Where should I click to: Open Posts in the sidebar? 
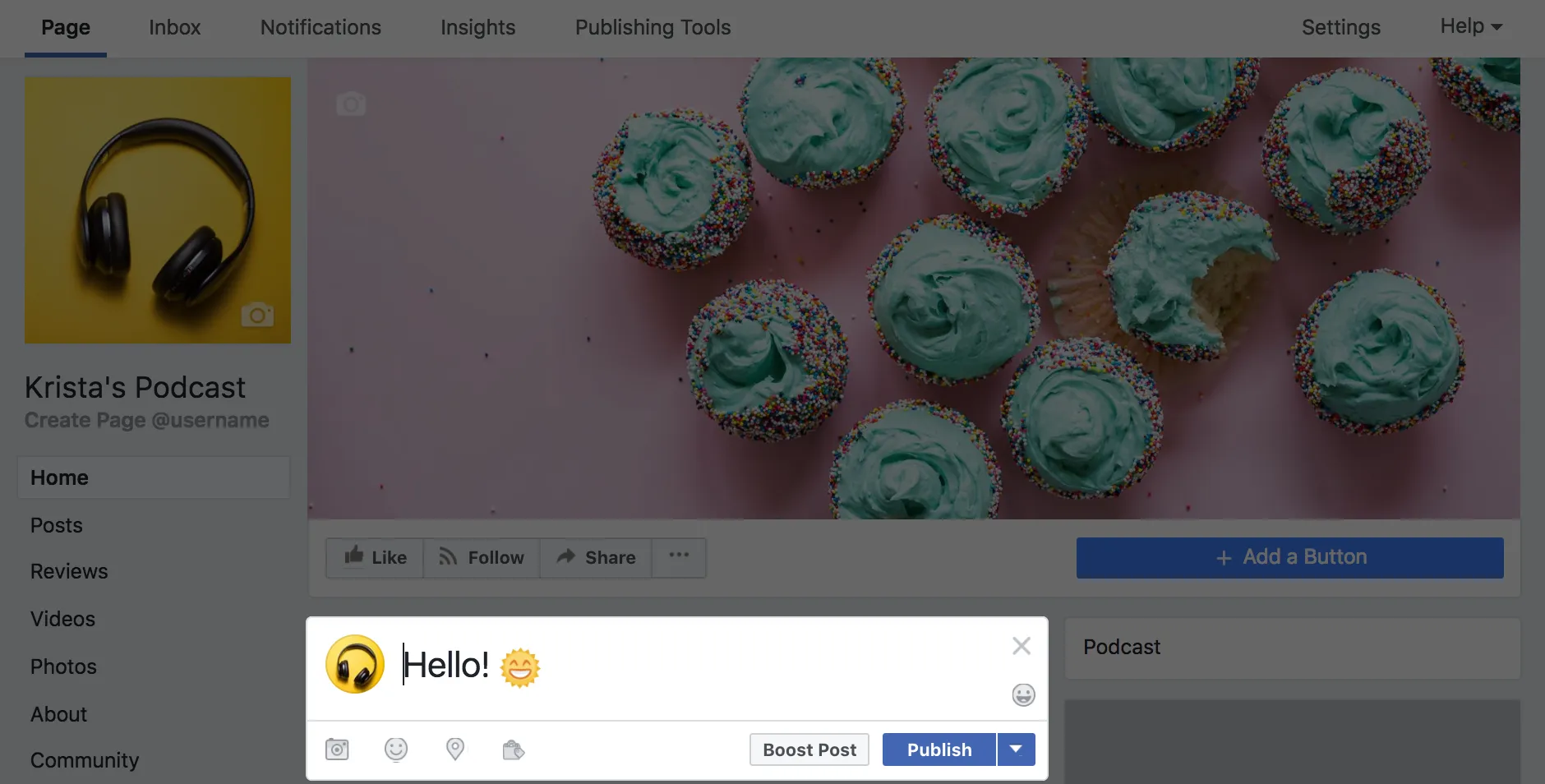tap(57, 525)
